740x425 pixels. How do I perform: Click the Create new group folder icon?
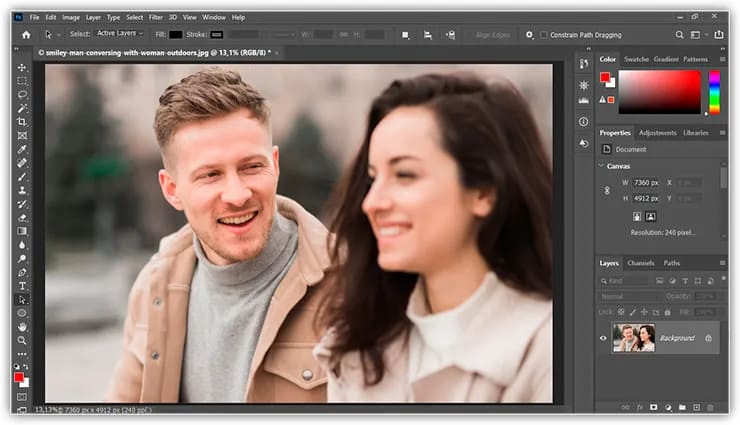(682, 407)
